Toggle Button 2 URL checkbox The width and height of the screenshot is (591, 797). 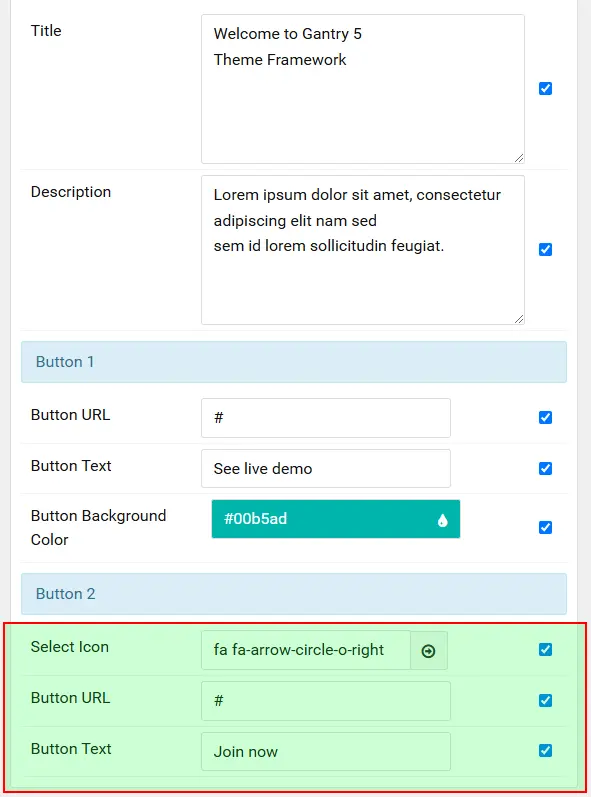545,700
